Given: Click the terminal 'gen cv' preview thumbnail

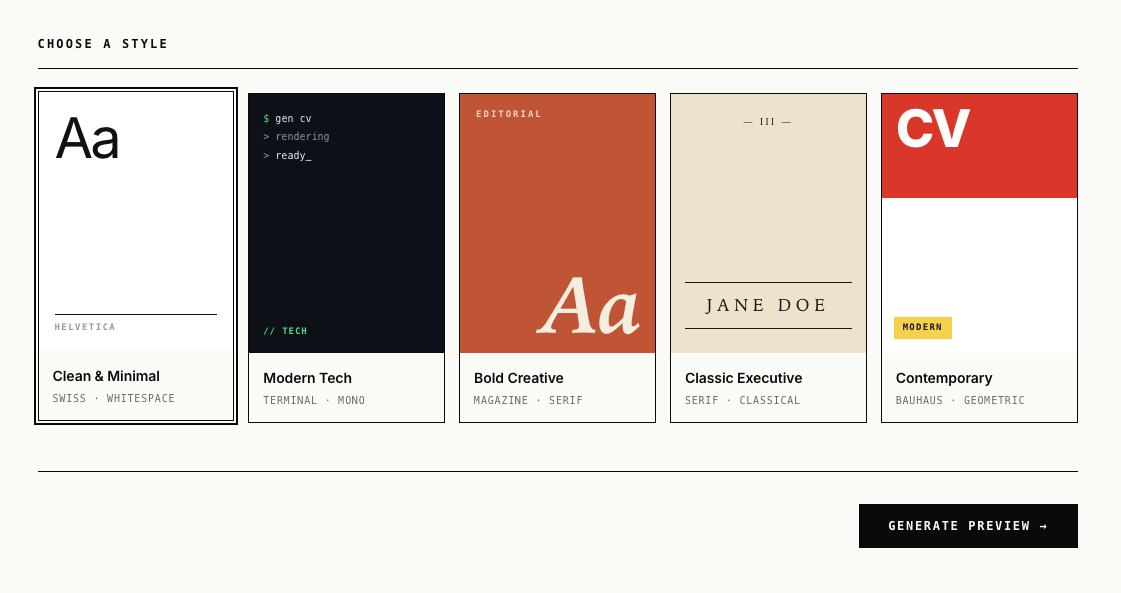Looking at the screenshot, I should [x=347, y=223].
